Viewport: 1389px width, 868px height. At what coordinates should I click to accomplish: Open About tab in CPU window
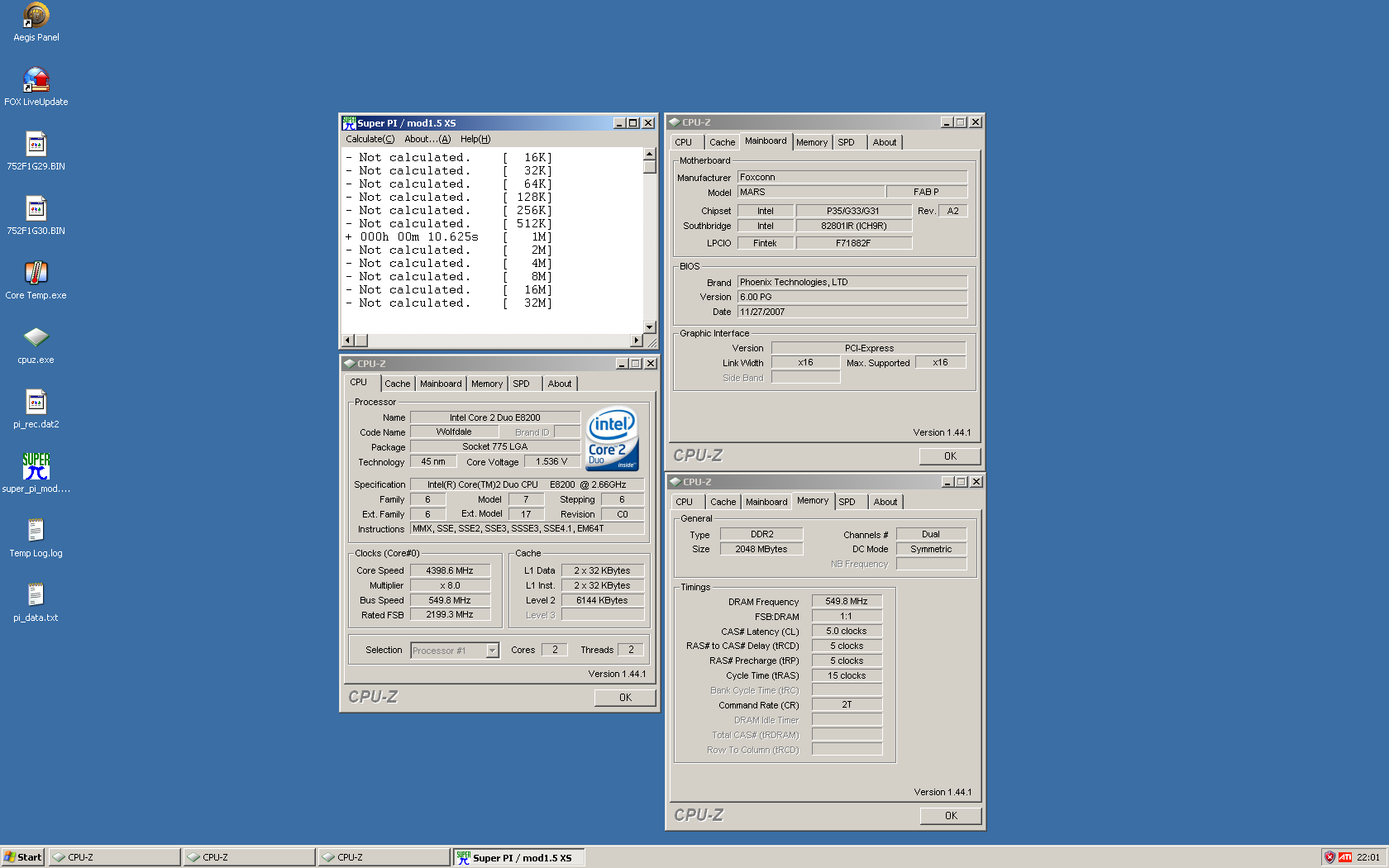[560, 384]
